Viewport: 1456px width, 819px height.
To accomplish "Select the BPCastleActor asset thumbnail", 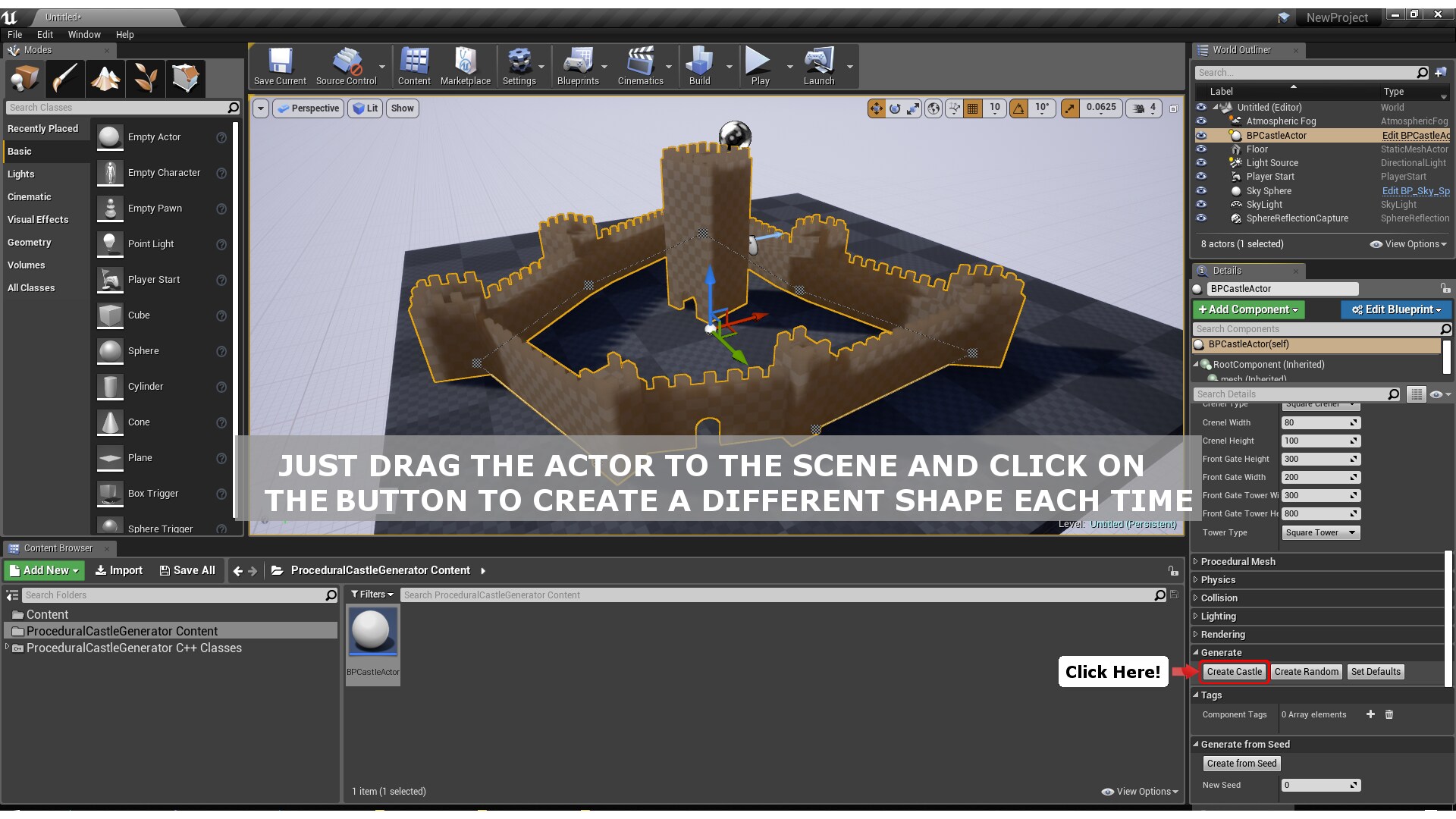I will [x=372, y=631].
